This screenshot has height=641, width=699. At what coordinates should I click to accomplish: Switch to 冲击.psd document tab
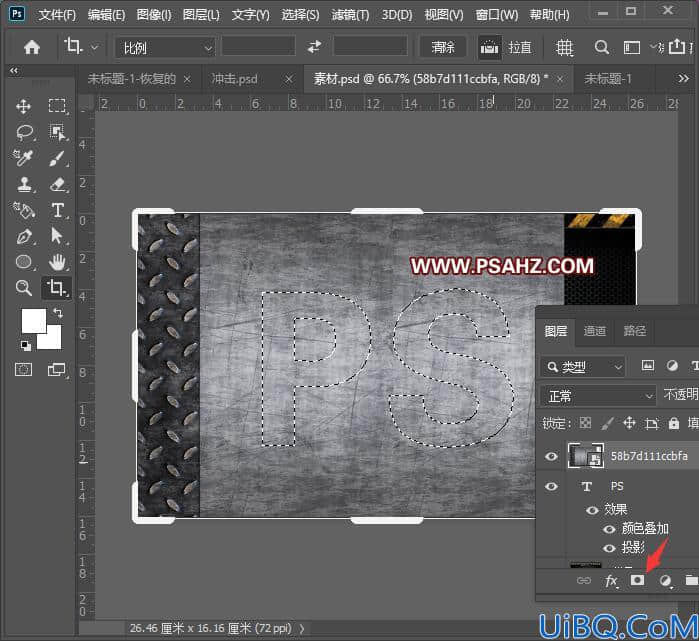click(x=234, y=79)
